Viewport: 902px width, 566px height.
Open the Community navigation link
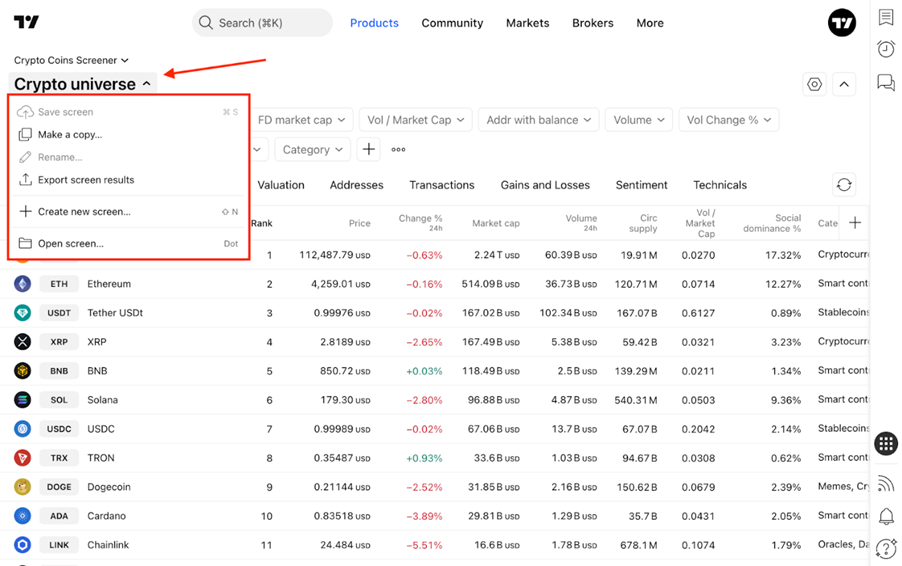pos(452,23)
